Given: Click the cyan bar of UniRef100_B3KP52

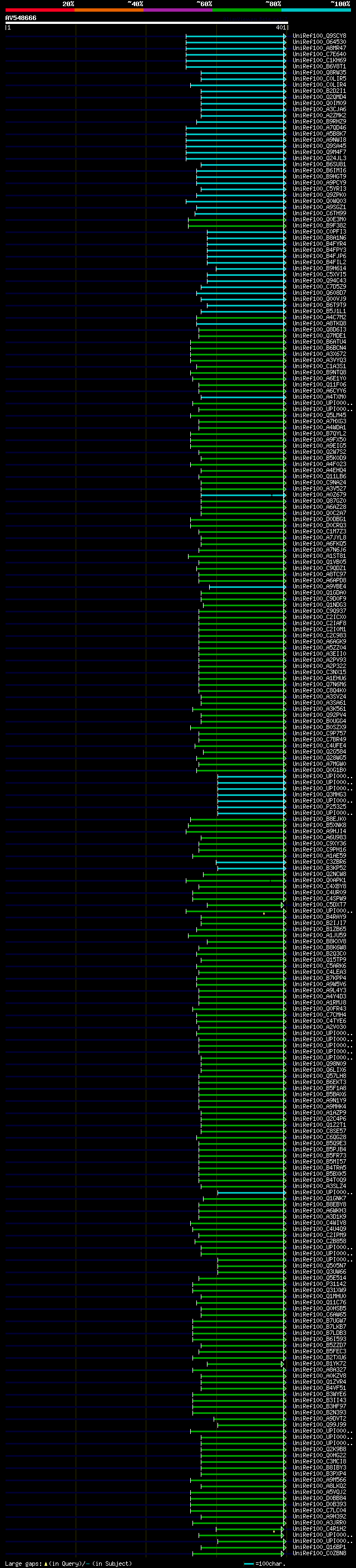Looking at the screenshot, I should (x=252, y=868).
